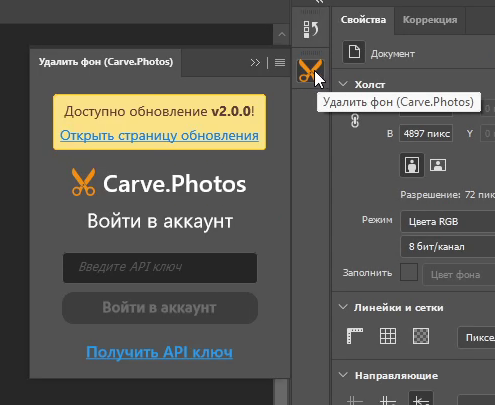Viewport: 495px width, 405px height.
Task: Click Получить API ключ link
Action: point(159,352)
